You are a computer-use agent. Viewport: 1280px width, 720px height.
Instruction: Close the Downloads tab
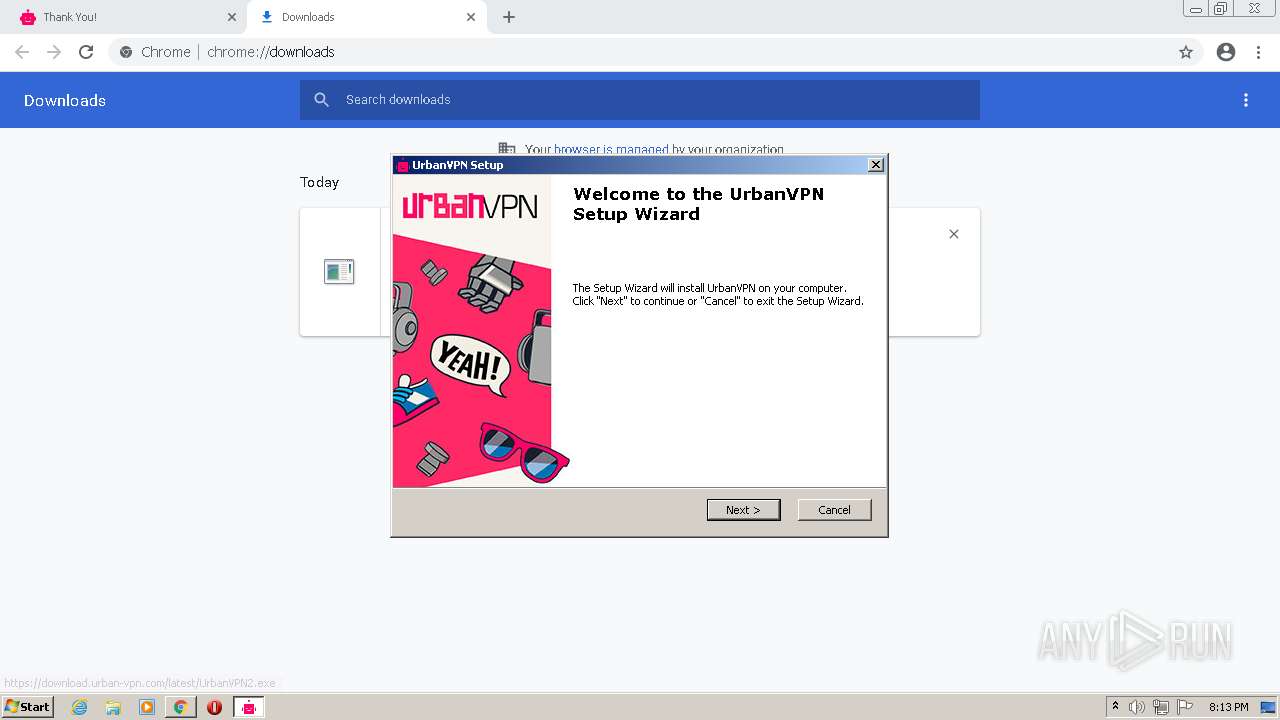(x=471, y=17)
